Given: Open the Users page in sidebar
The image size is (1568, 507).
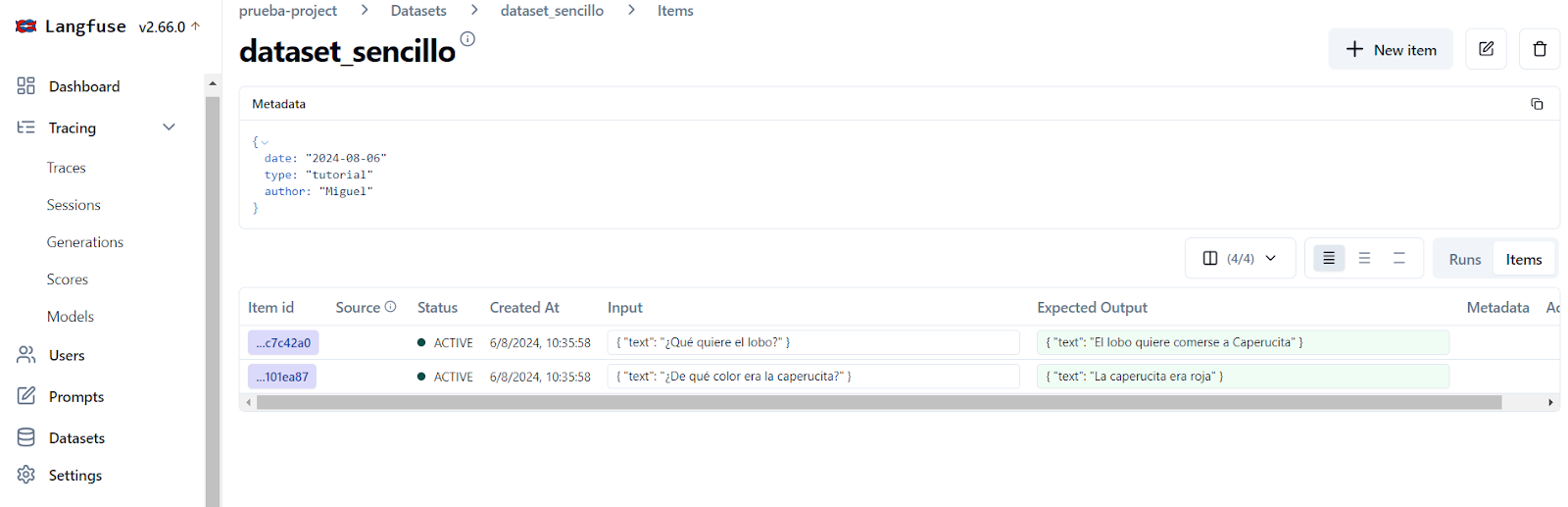Looking at the screenshot, I should click(67, 355).
